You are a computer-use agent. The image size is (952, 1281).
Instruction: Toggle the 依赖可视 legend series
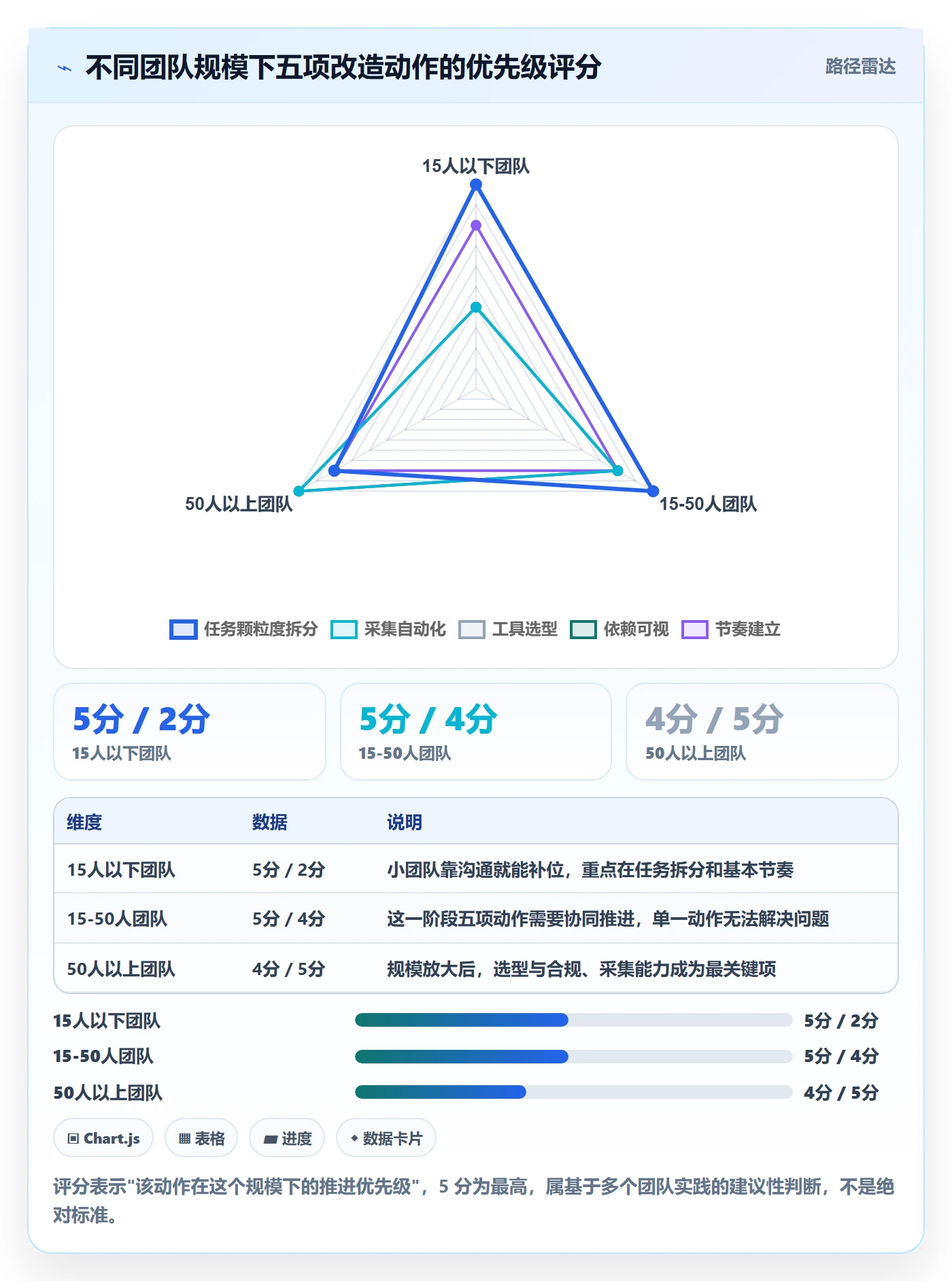(619, 629)
